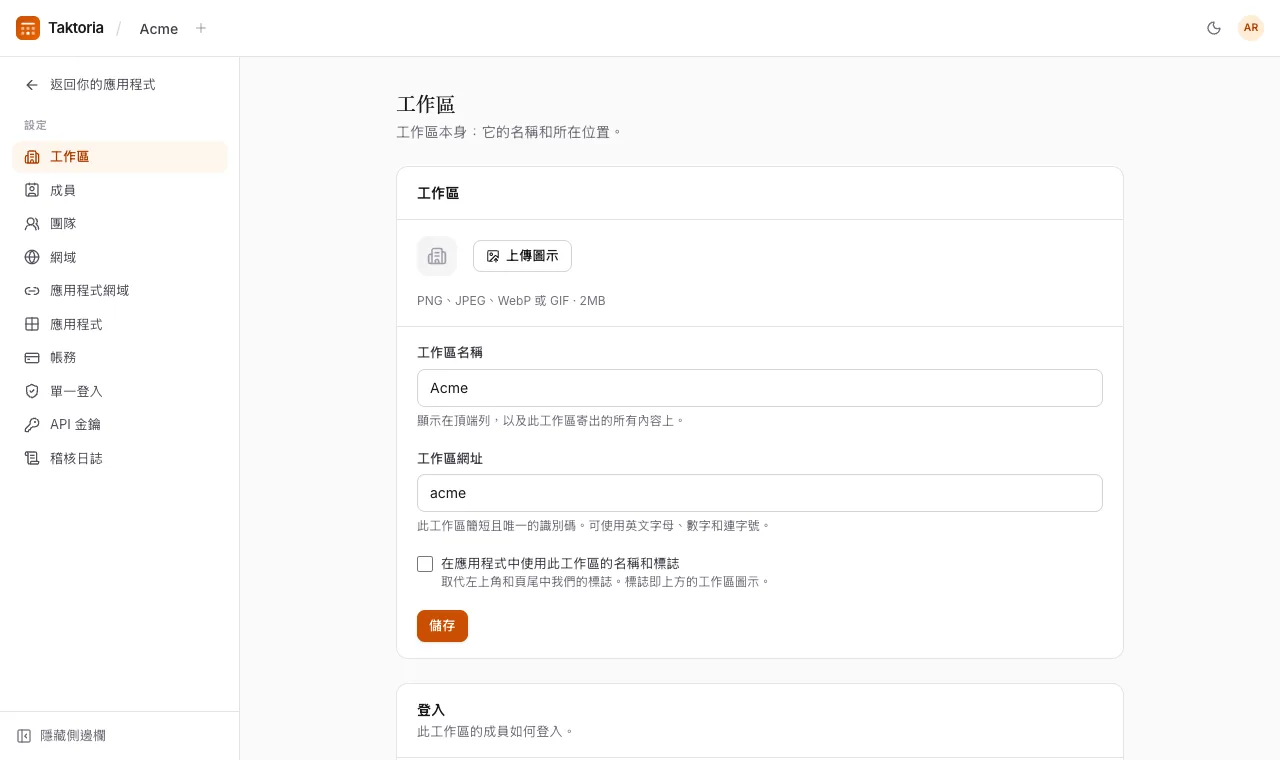Navigate to 應用程式 settings
This screenshot has height=760, width=1280.
coord(120,324)
